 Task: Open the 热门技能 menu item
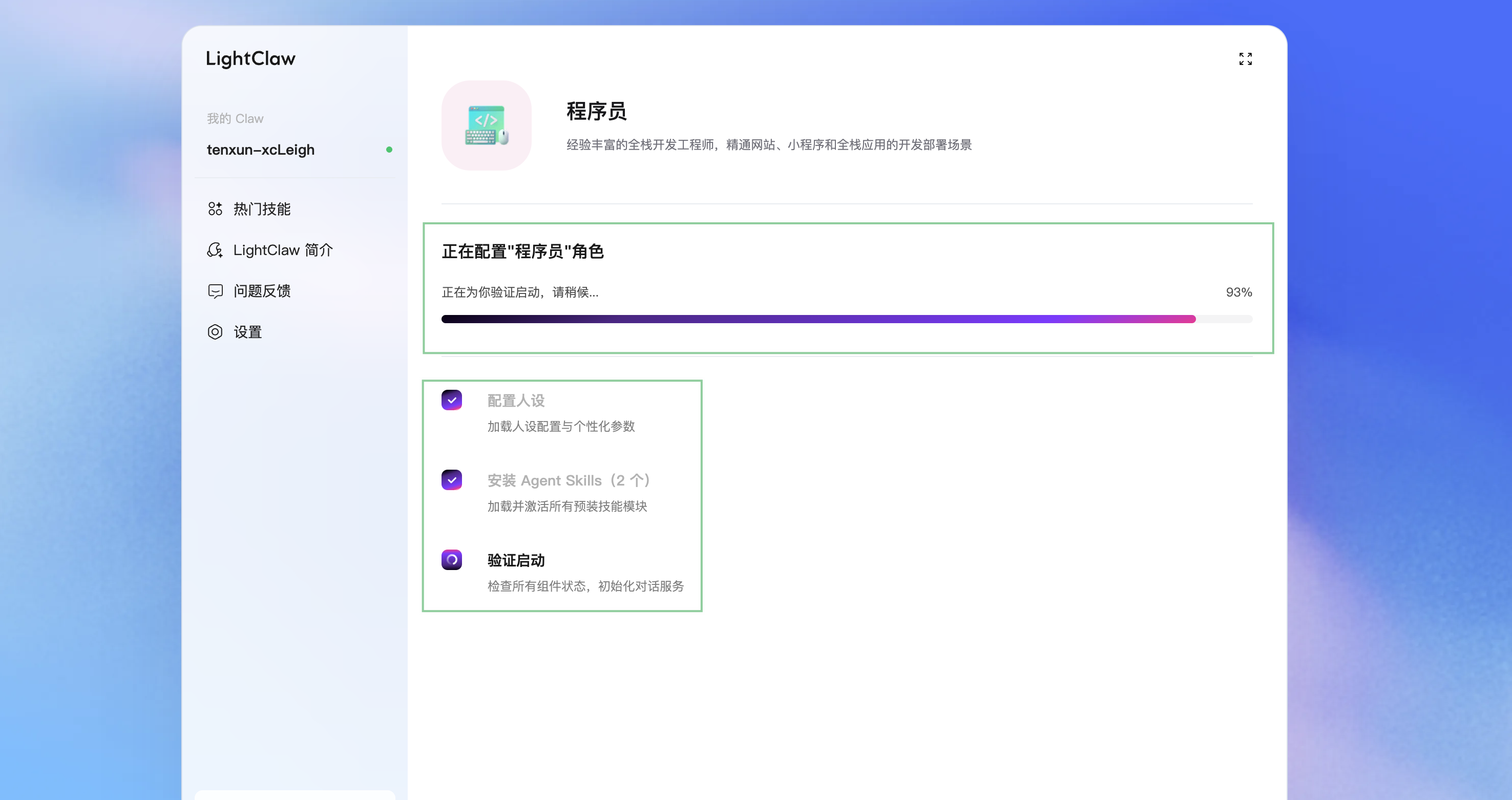click(x=295, y=209)
